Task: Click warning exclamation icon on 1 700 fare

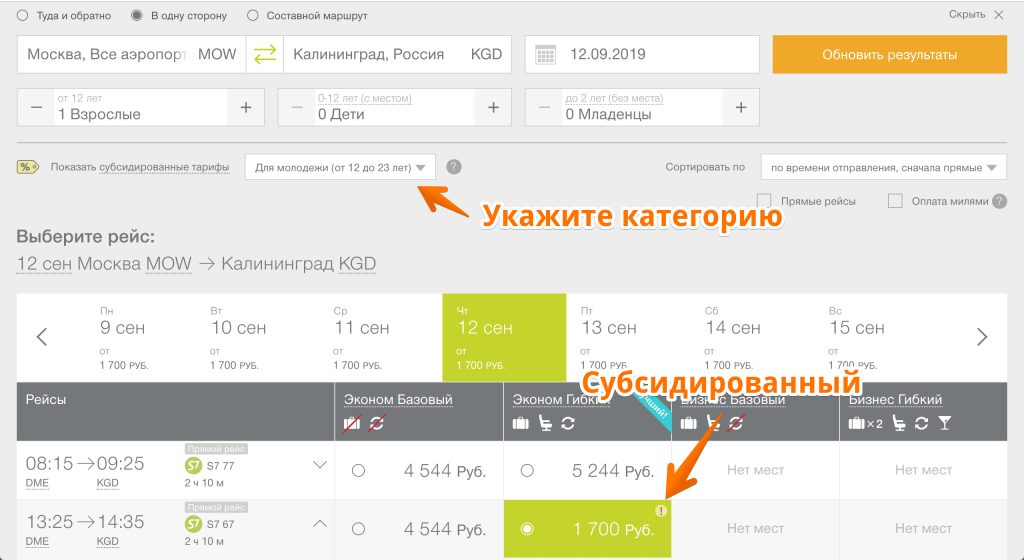Action: 661,510
